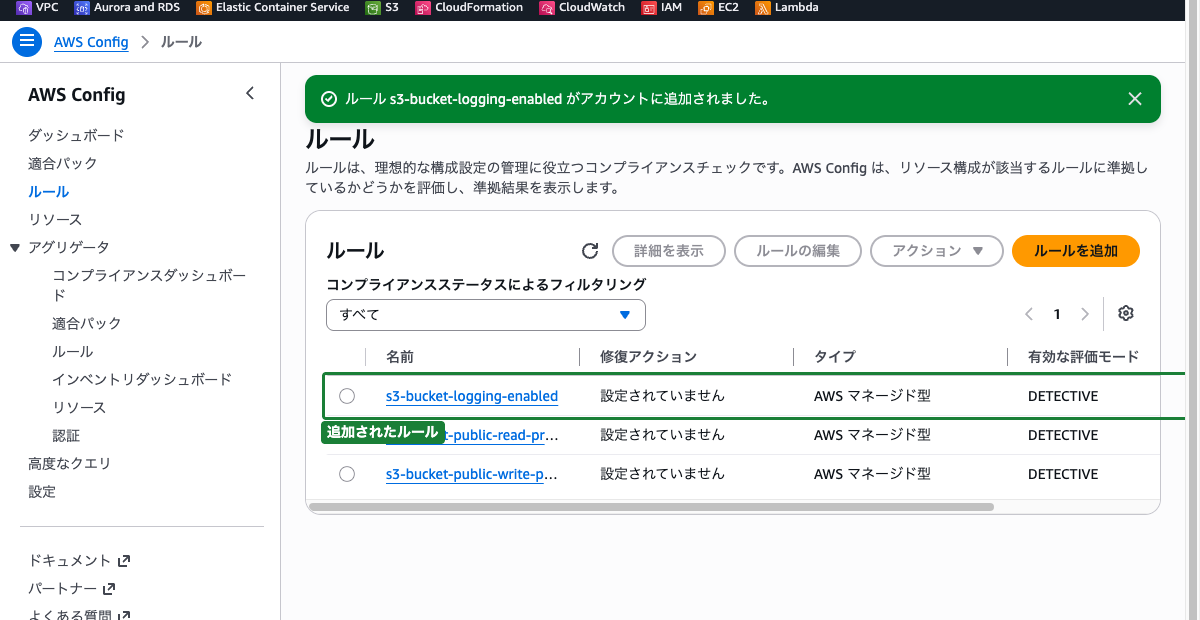
Task: Go to リソース in top sidebar section
Action: point(55,219)
